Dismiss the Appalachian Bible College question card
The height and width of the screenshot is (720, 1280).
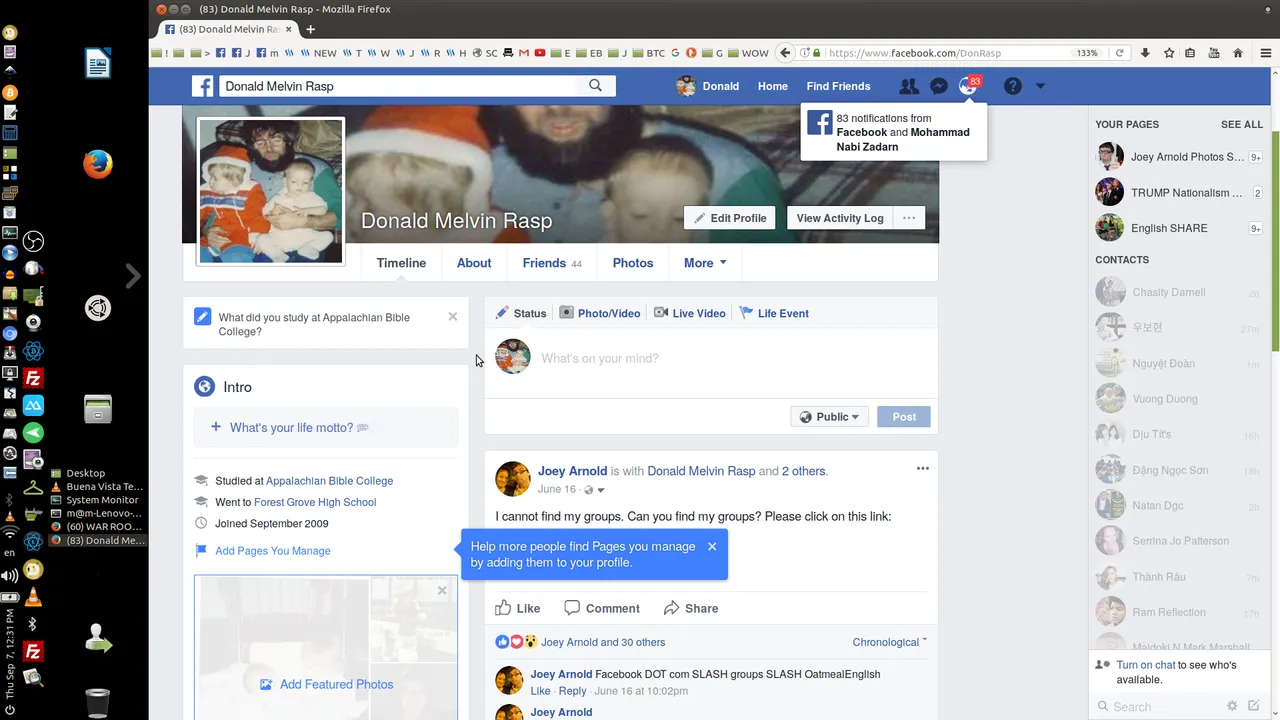point(453,316)
